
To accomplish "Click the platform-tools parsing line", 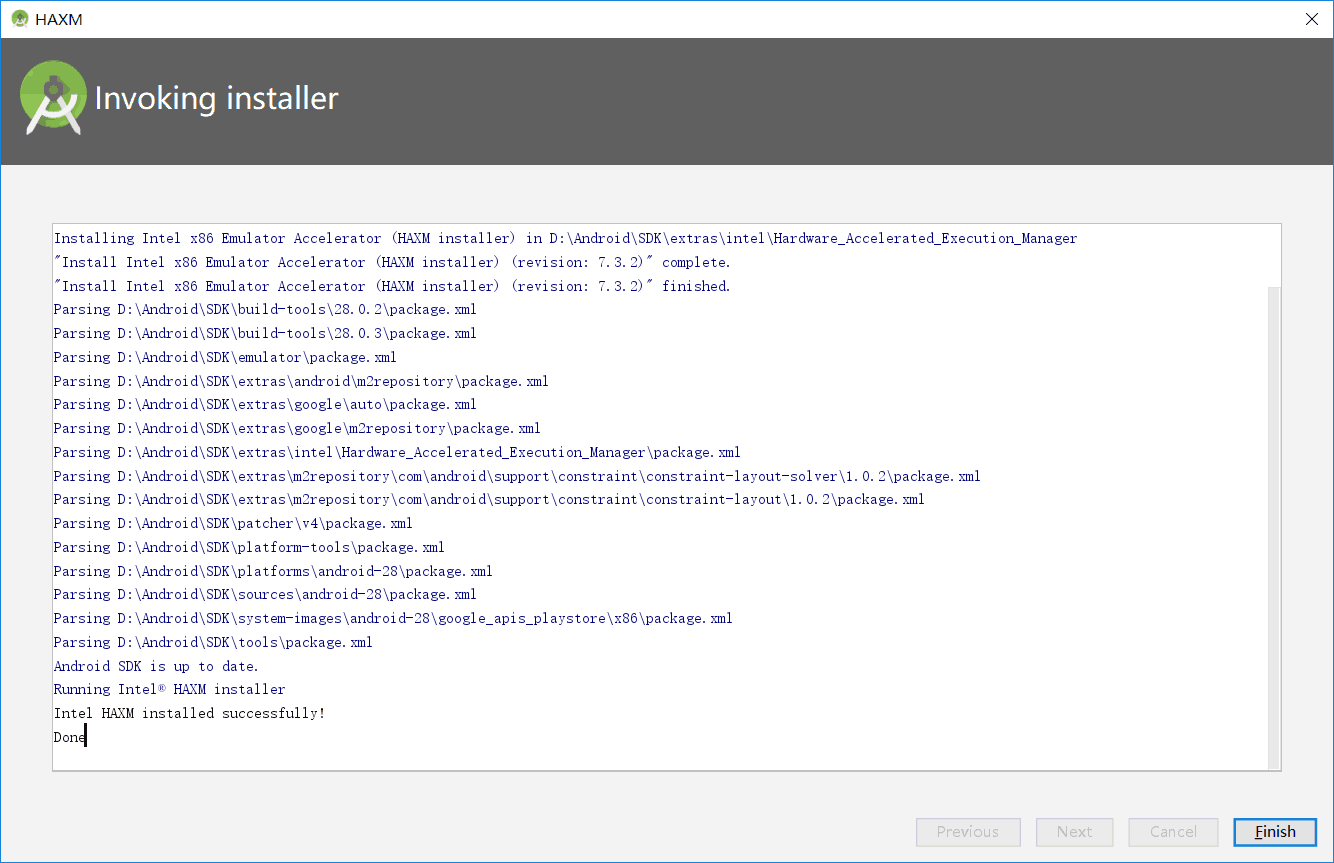I will coord(249,547).
